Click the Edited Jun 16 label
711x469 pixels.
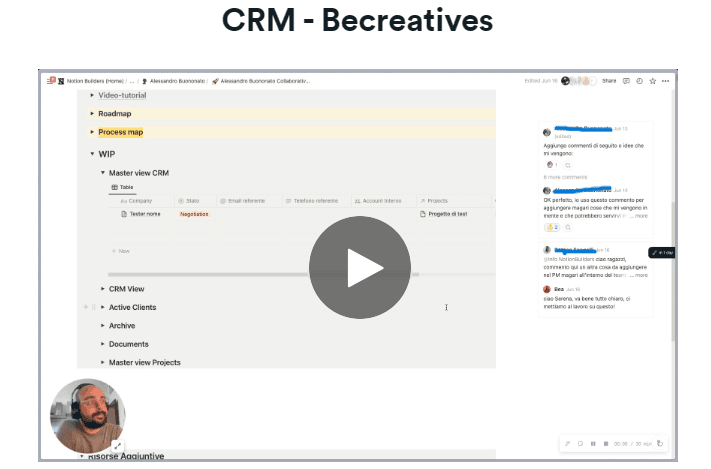[x=541, y=81]
